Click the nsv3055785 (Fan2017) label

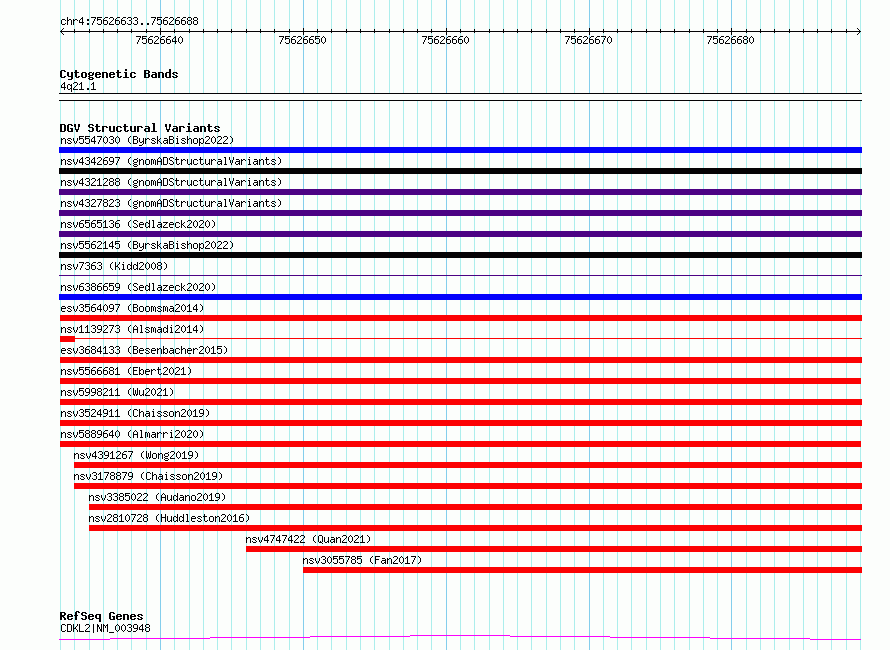(362, 560)
